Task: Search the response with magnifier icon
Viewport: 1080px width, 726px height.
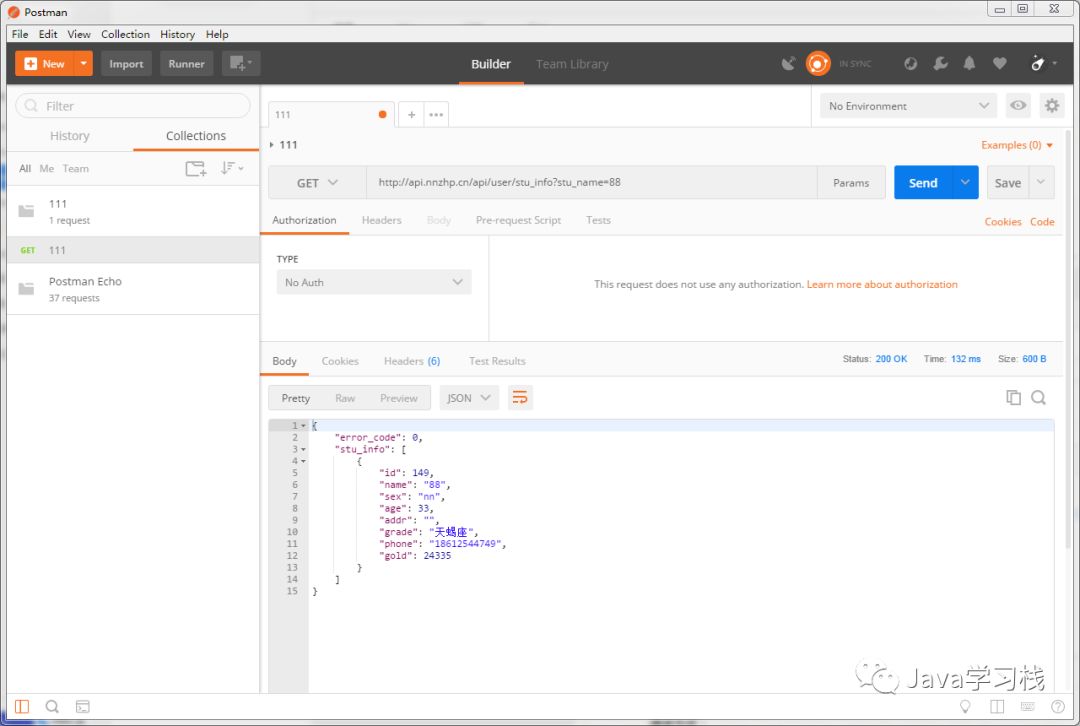Action: [x=1038, y=397]
